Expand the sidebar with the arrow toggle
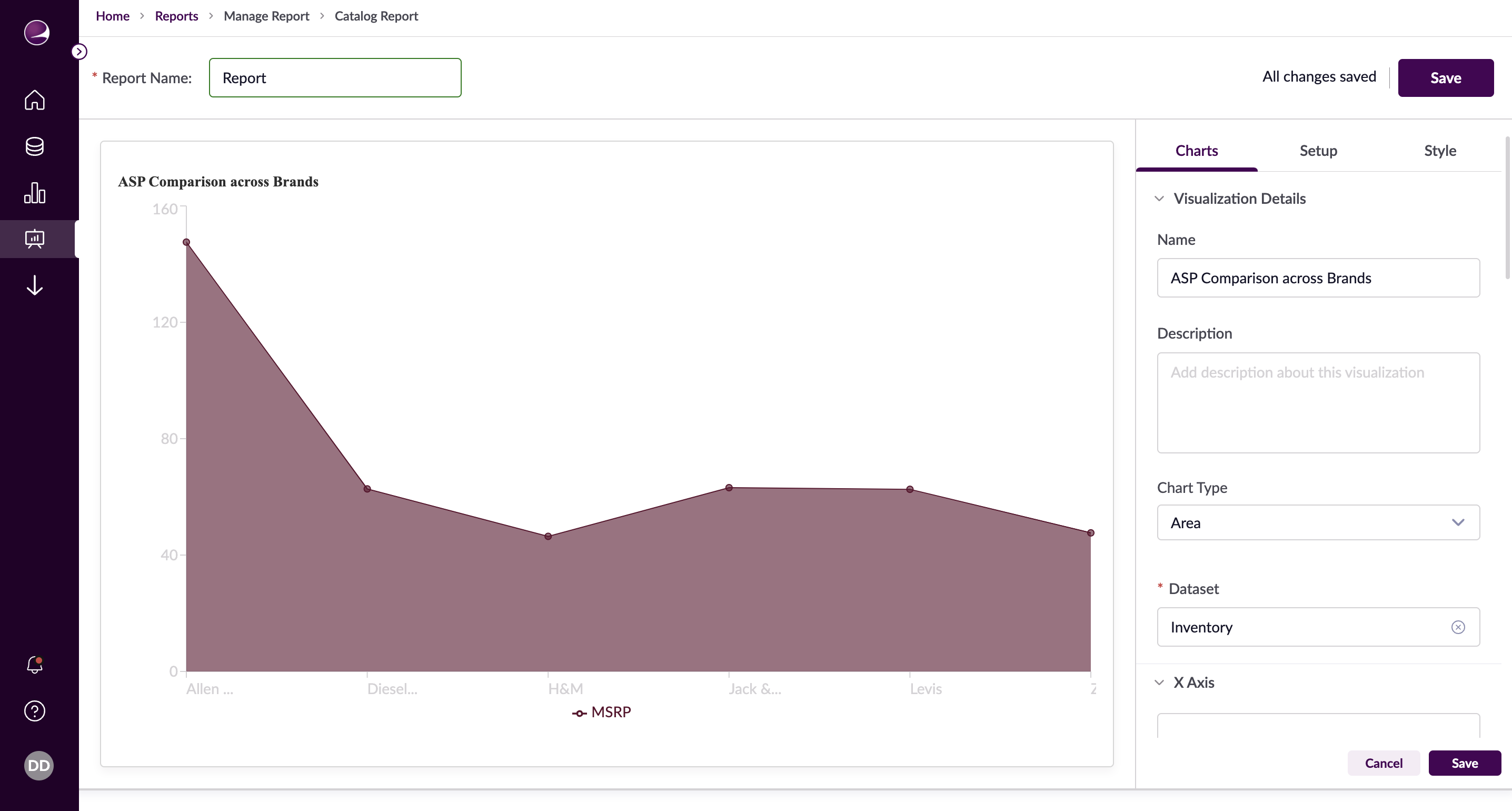Screen dimensions: 1512x811 click(x=79, y=52)
